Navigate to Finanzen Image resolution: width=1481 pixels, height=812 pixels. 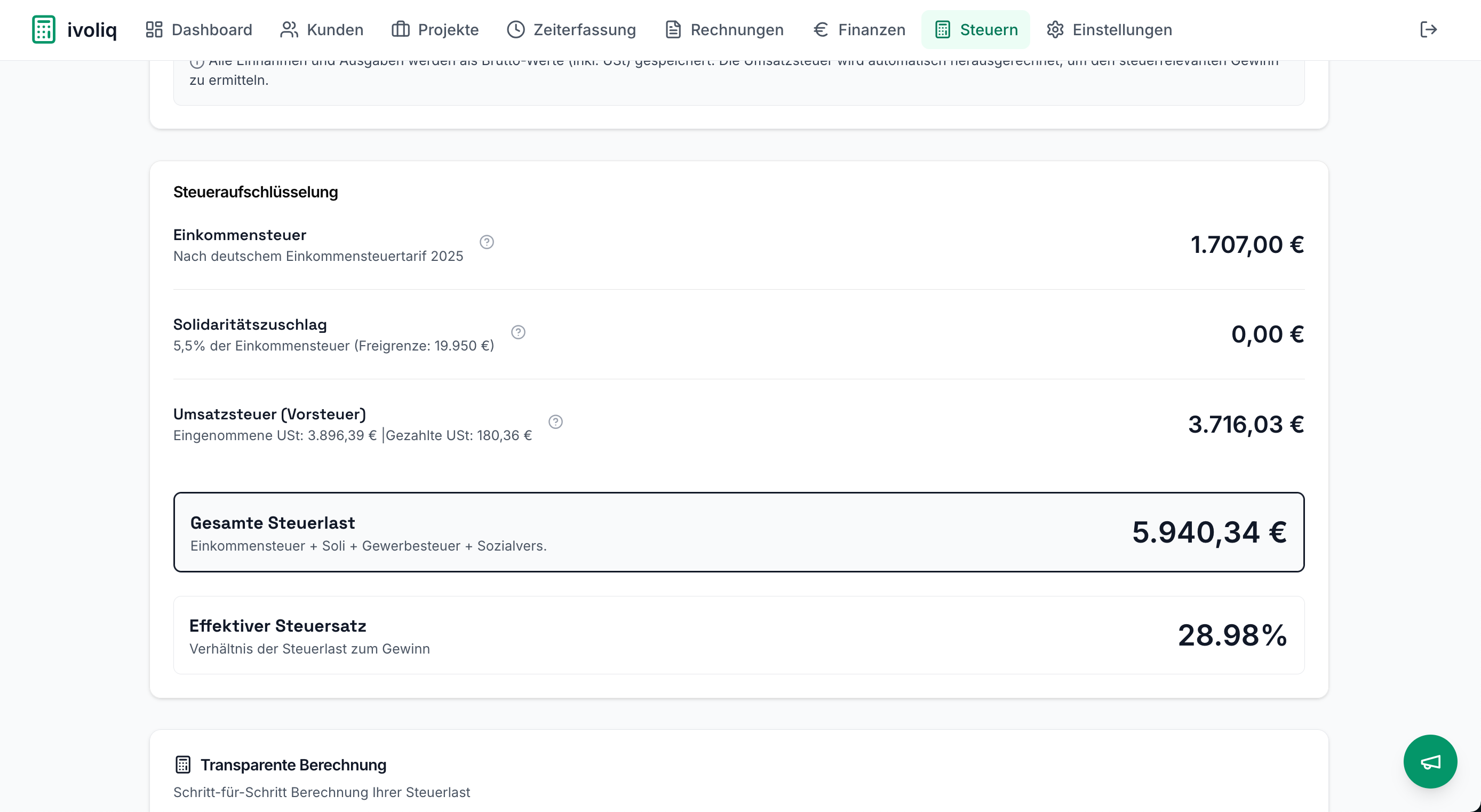(x=859, y=29)
